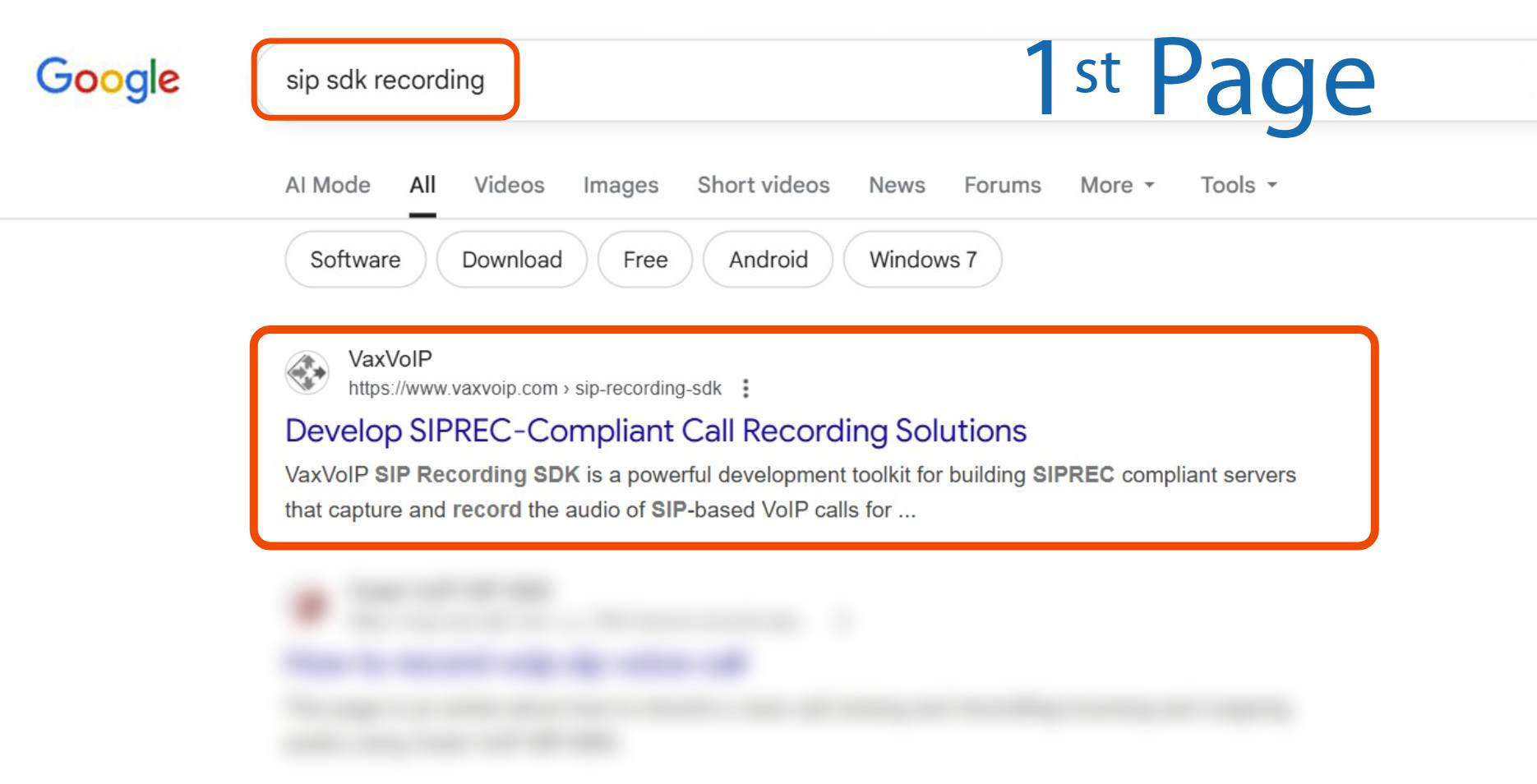Click the vaxvoip.com sip-recording-sdk URL

coord(534,388)
